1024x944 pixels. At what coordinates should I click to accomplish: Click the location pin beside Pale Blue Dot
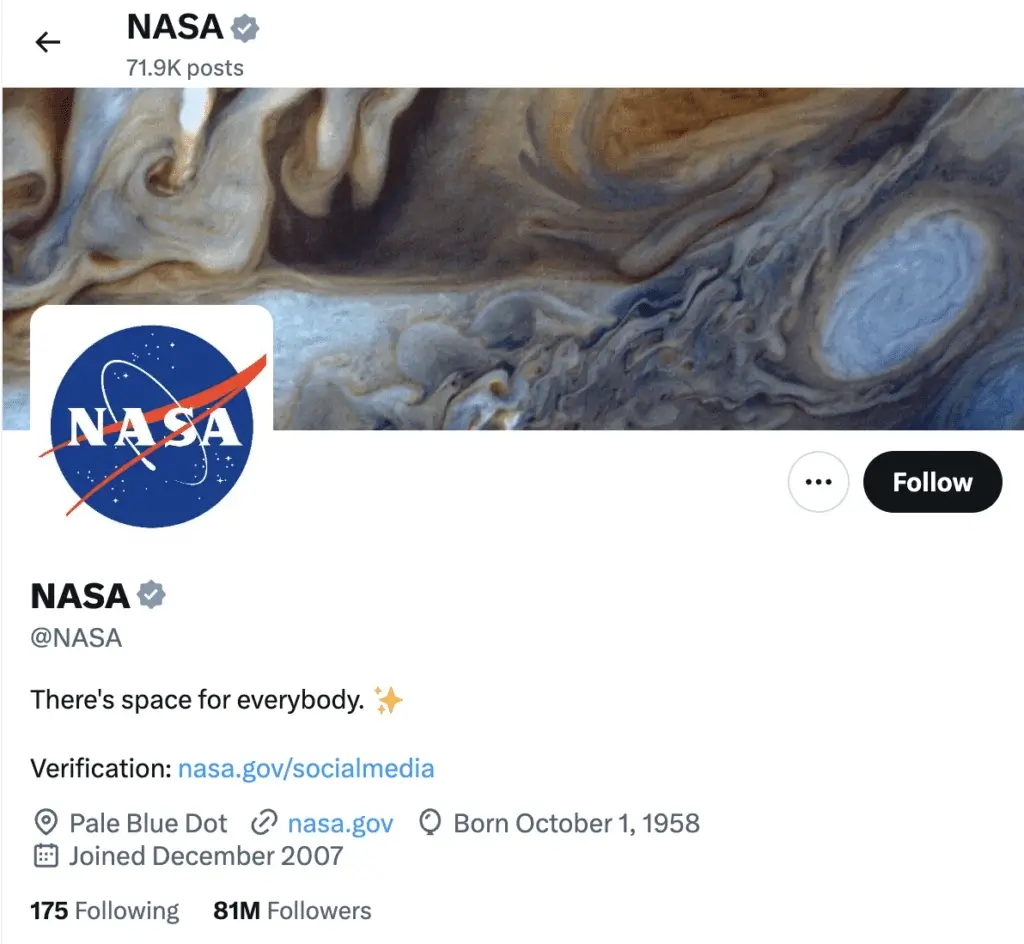click(44, 822)
